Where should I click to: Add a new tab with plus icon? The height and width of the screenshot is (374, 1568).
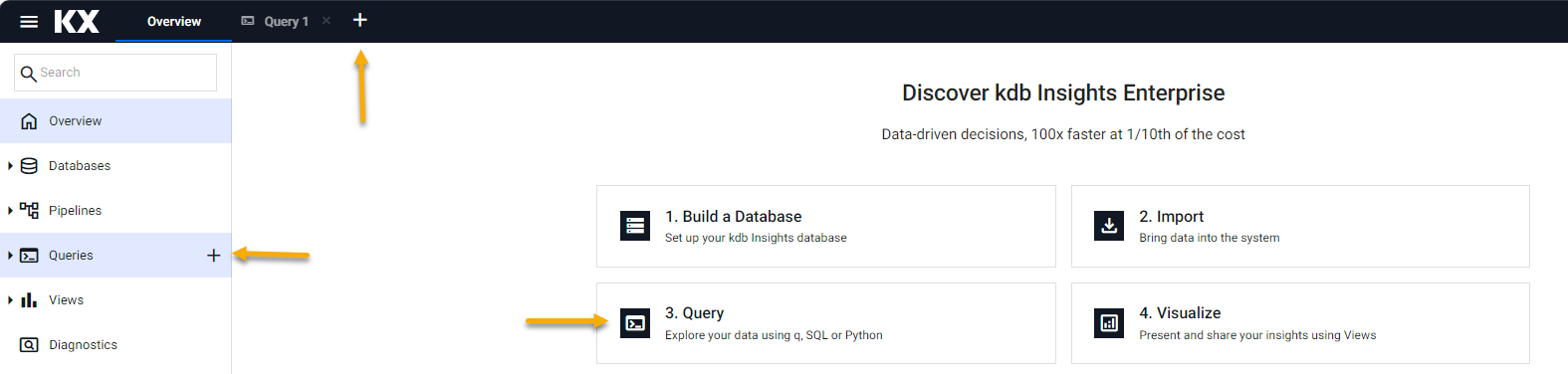pos(360,20)
